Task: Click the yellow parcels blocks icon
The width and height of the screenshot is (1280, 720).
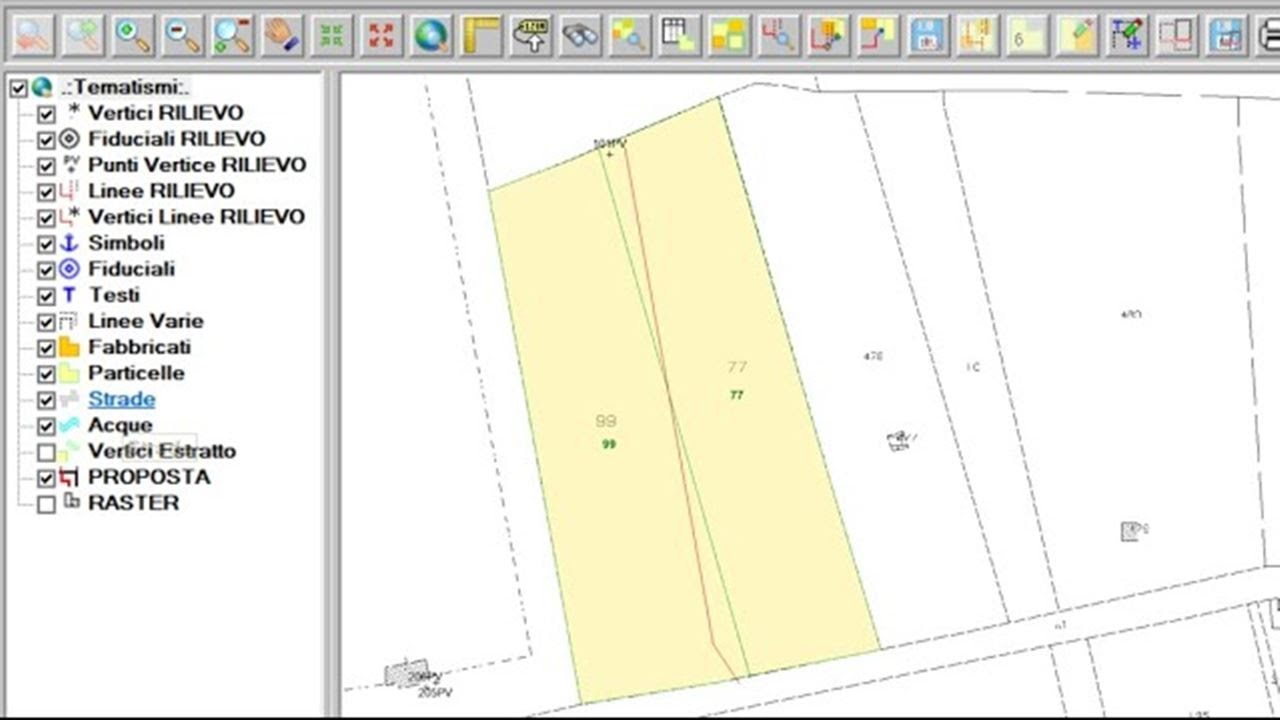Action: click(x=729, y=36)
